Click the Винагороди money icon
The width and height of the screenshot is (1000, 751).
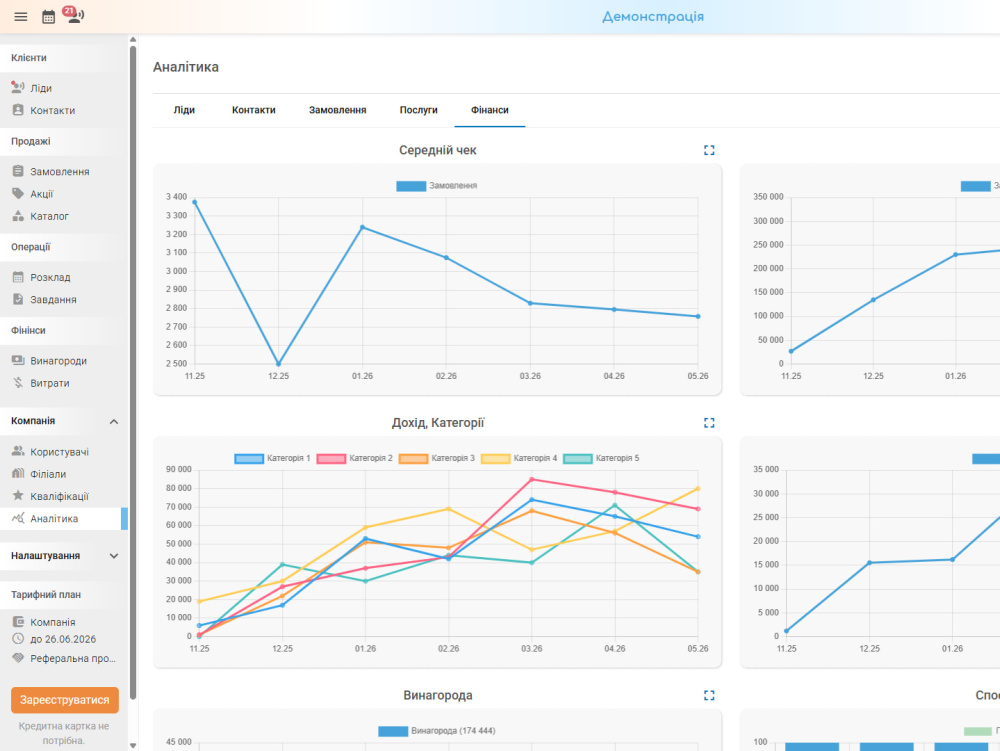(x=18, y=360)
